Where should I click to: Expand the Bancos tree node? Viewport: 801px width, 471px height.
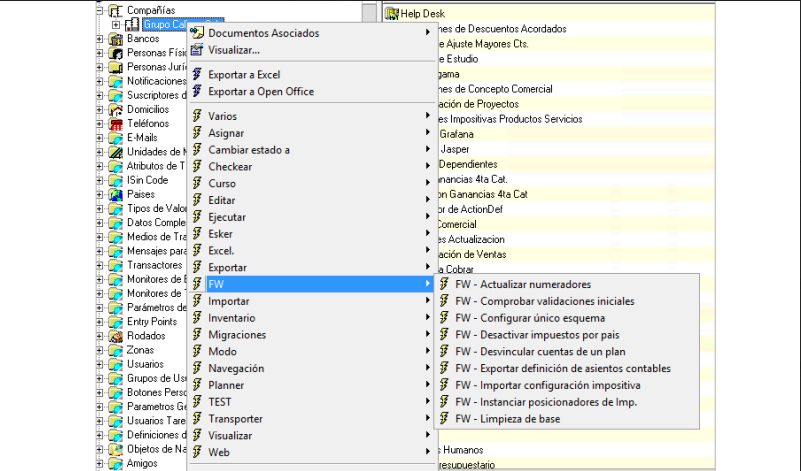point(100,39)
